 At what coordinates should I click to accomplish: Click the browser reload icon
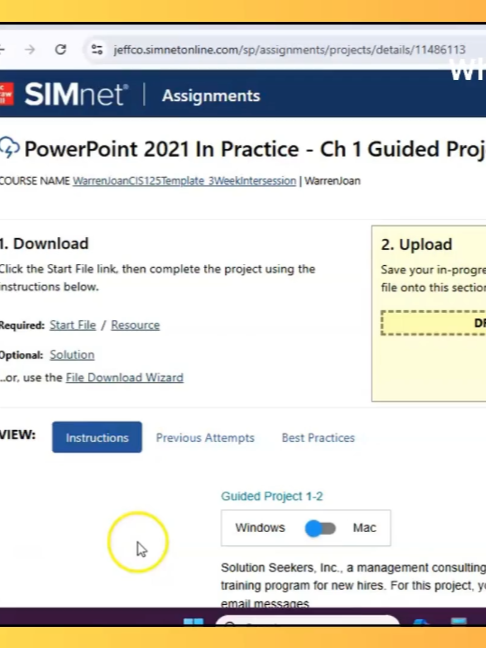pos(61,50)
